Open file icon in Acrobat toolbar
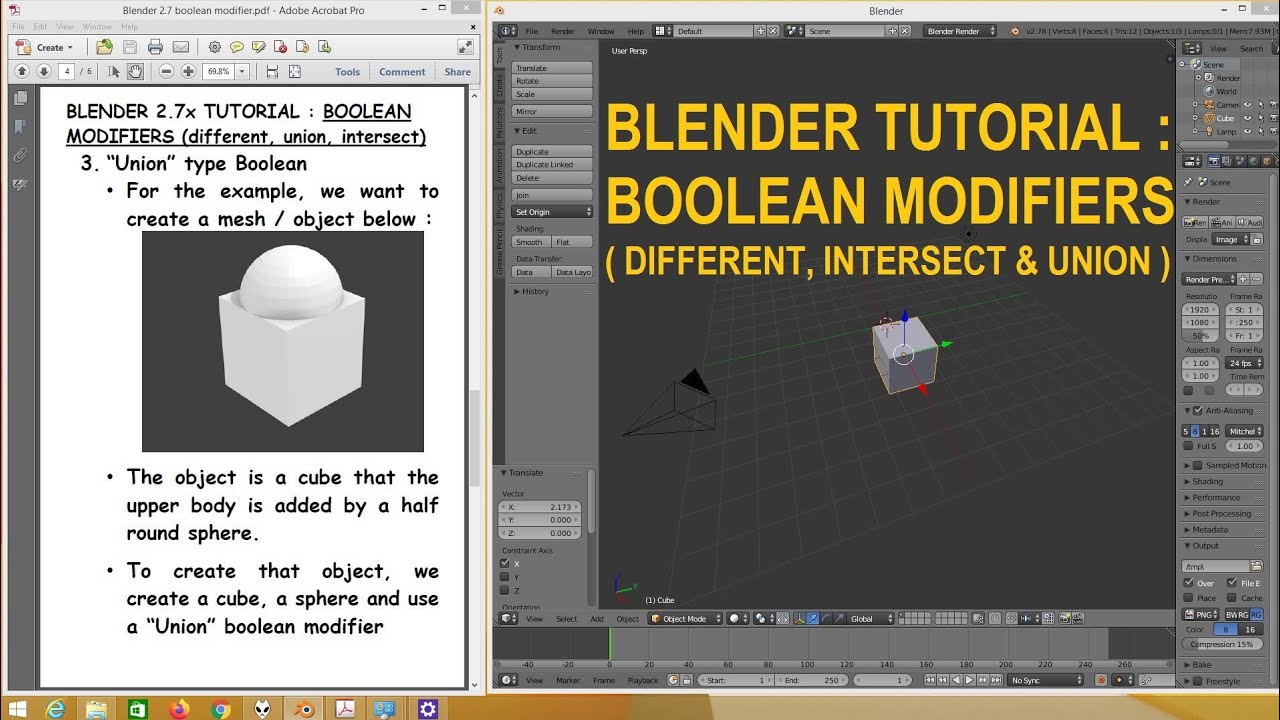1280x720 pixels. pos(104,47)
